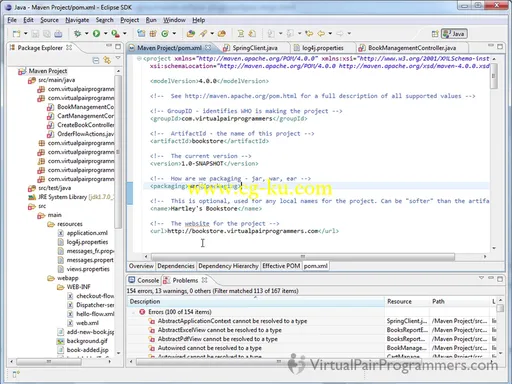Open the Project menu
The width and height of the screenshot is (512, 384).
coord(130,20)
